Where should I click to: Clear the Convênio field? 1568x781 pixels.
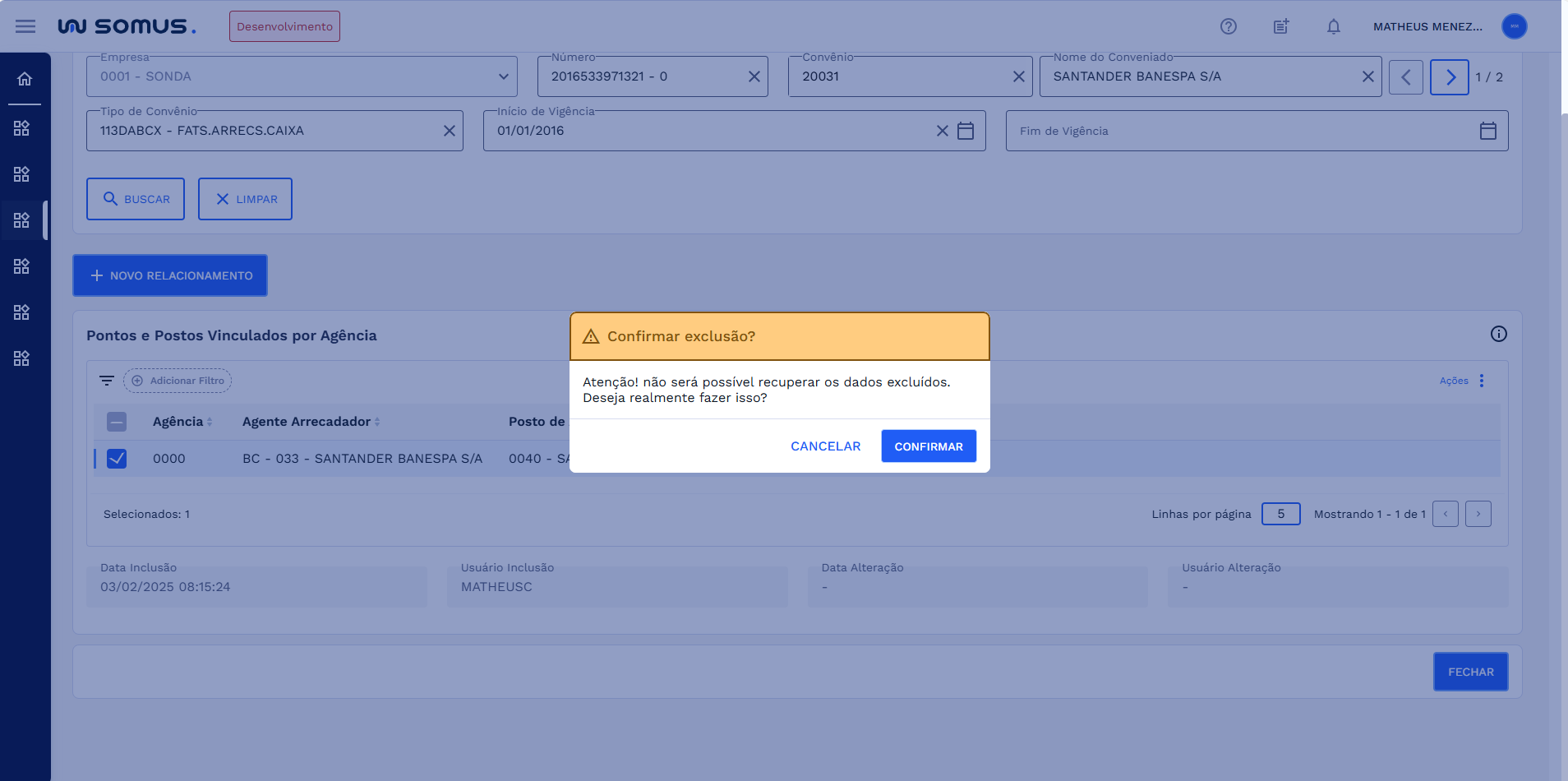coord(1018,76)
